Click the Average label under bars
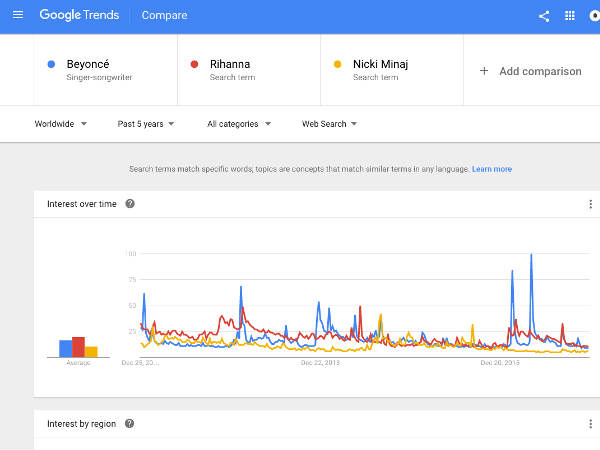Viewport: 600px width, 450px height. point(78,363)
